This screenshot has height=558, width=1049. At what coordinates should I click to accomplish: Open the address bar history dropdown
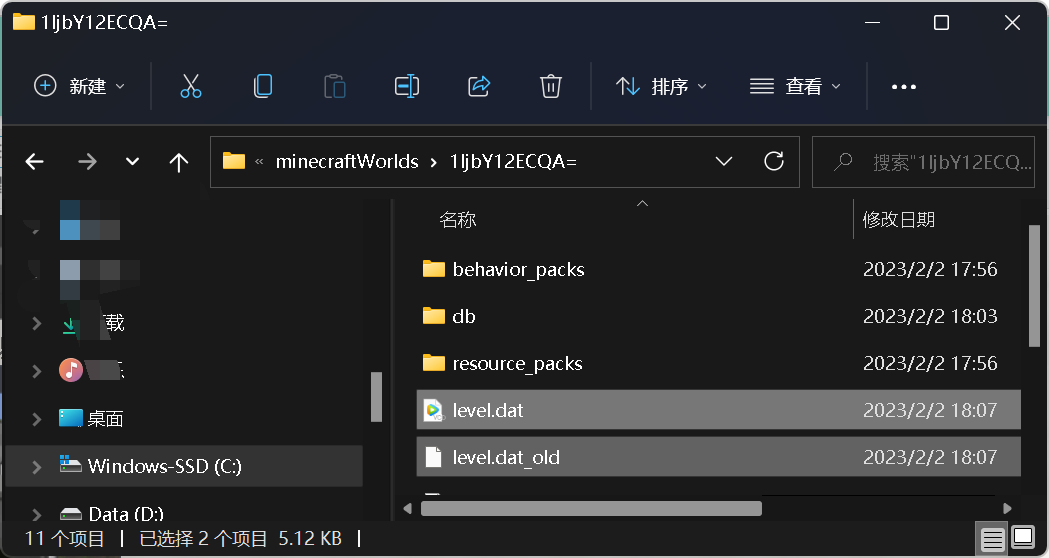tap(724, 161)
